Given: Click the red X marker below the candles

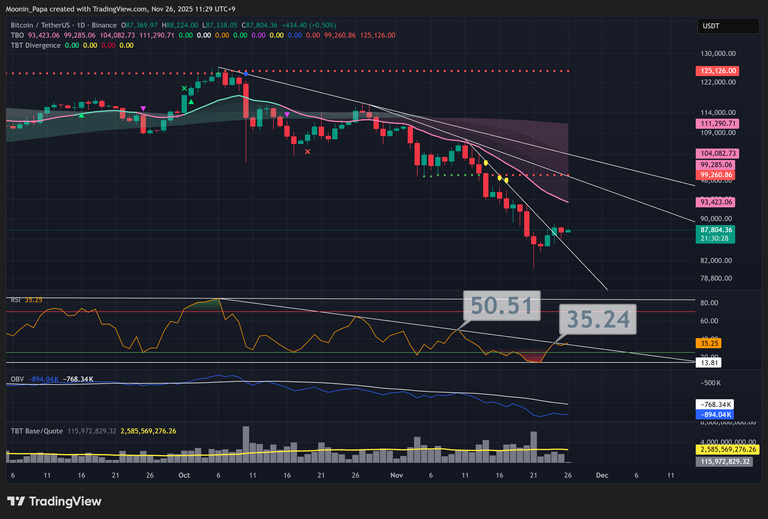Looking at the screenshot, I should click(x=307, y=151).
